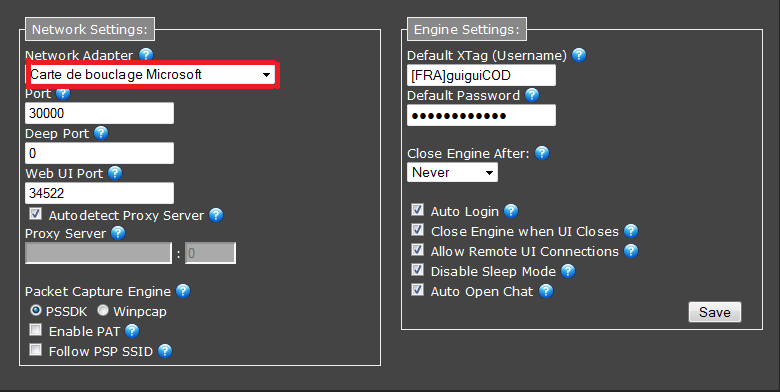Open help for Follow PSP SSID
Viewport: 780px width, 392px height.
[165, 351]
